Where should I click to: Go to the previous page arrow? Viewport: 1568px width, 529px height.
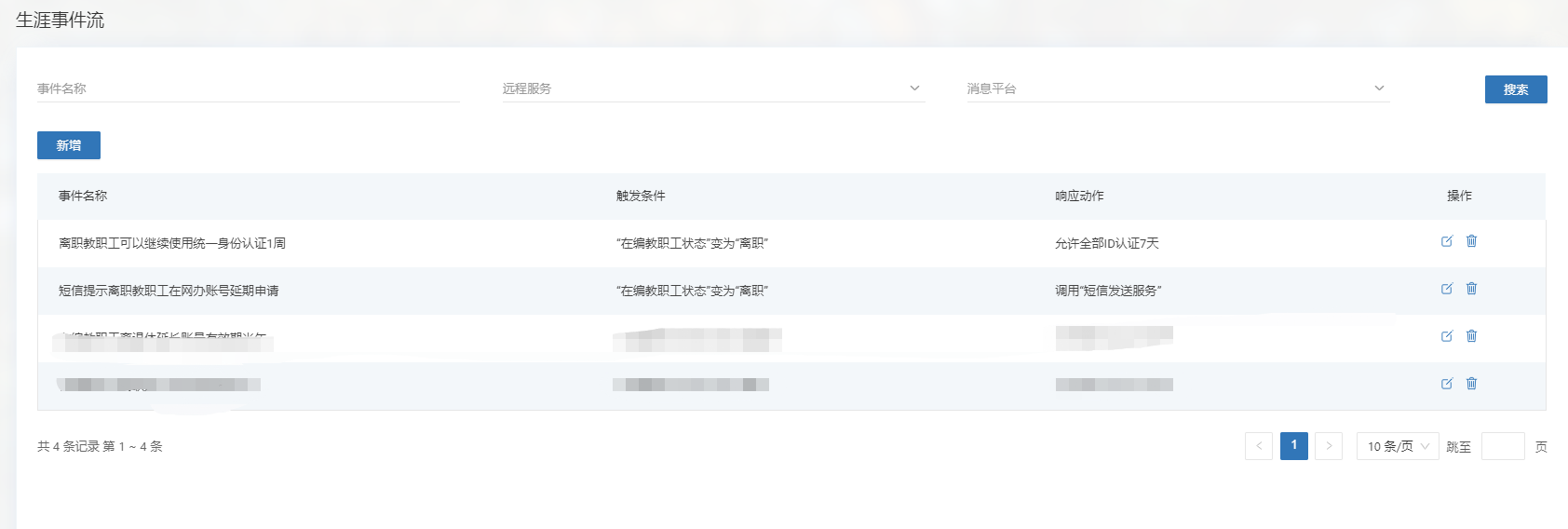tap(1259, 446)
